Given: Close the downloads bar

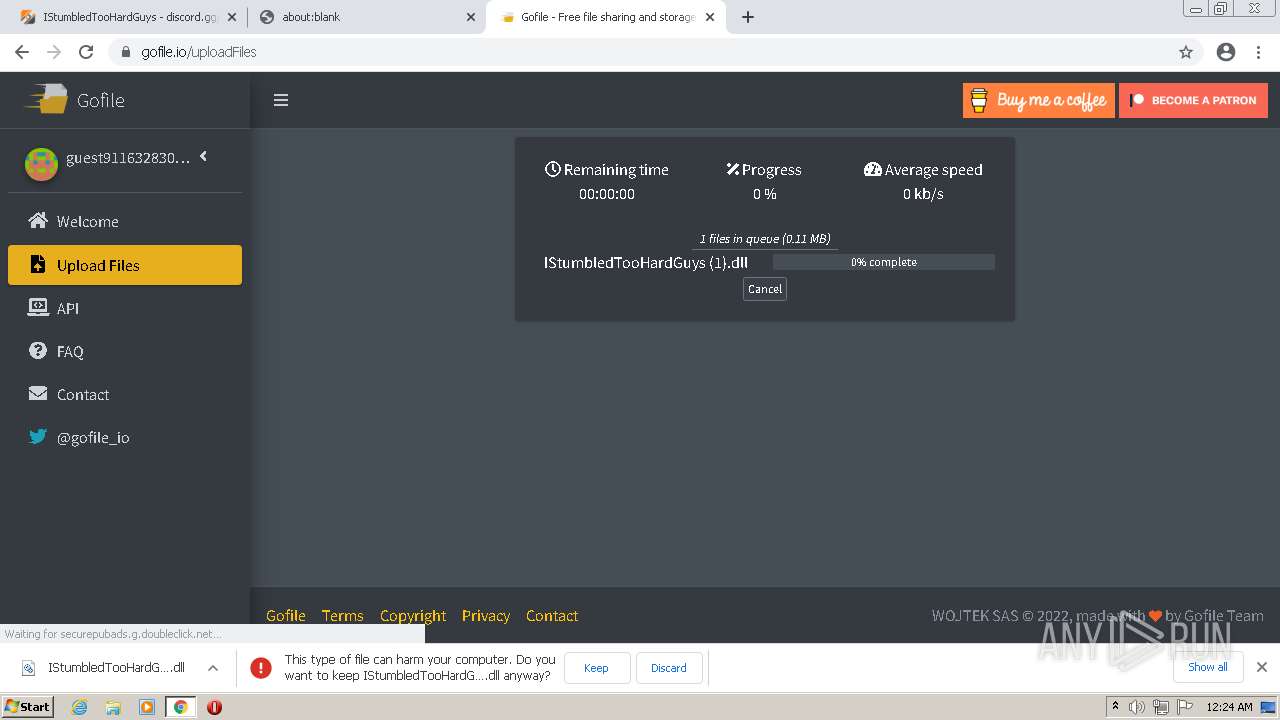Looking at the screenshot, I should 1262,667.
